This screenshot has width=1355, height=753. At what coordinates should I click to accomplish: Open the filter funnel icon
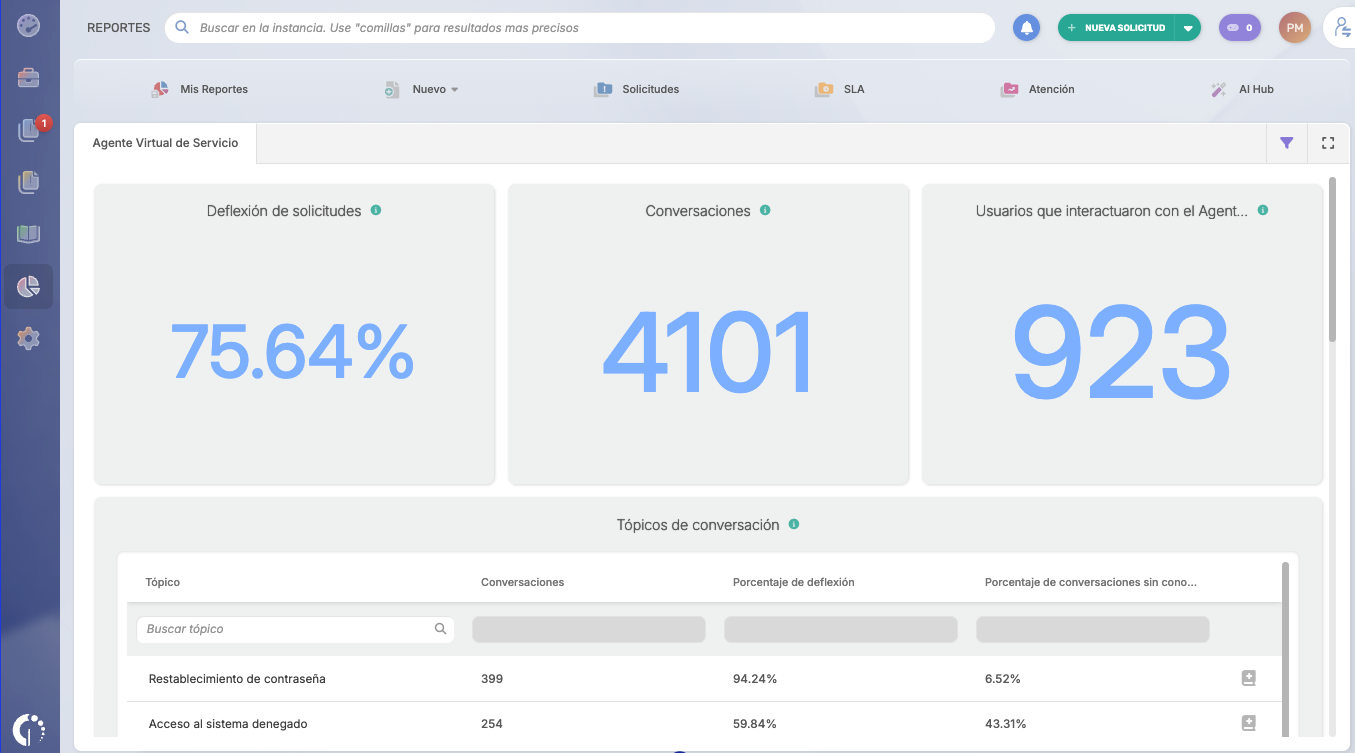[1287, 143]
